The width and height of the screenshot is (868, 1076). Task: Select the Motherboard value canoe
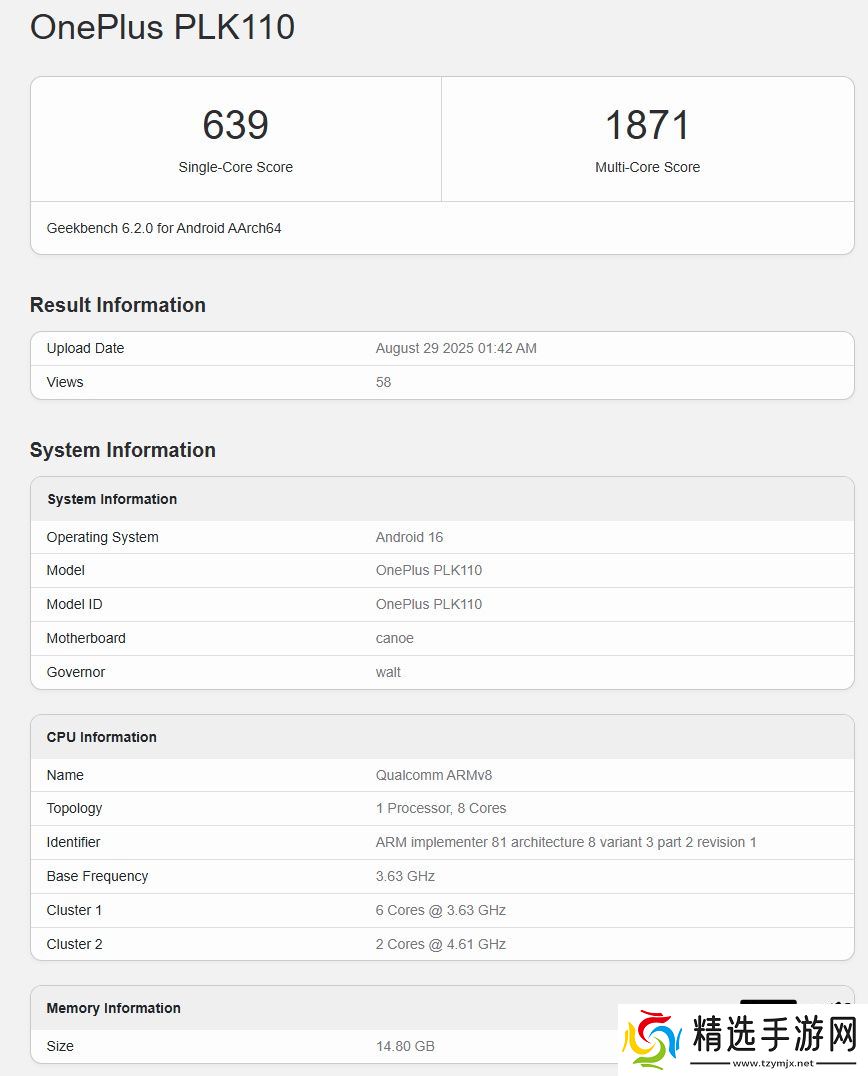click(x=394, y=638)
